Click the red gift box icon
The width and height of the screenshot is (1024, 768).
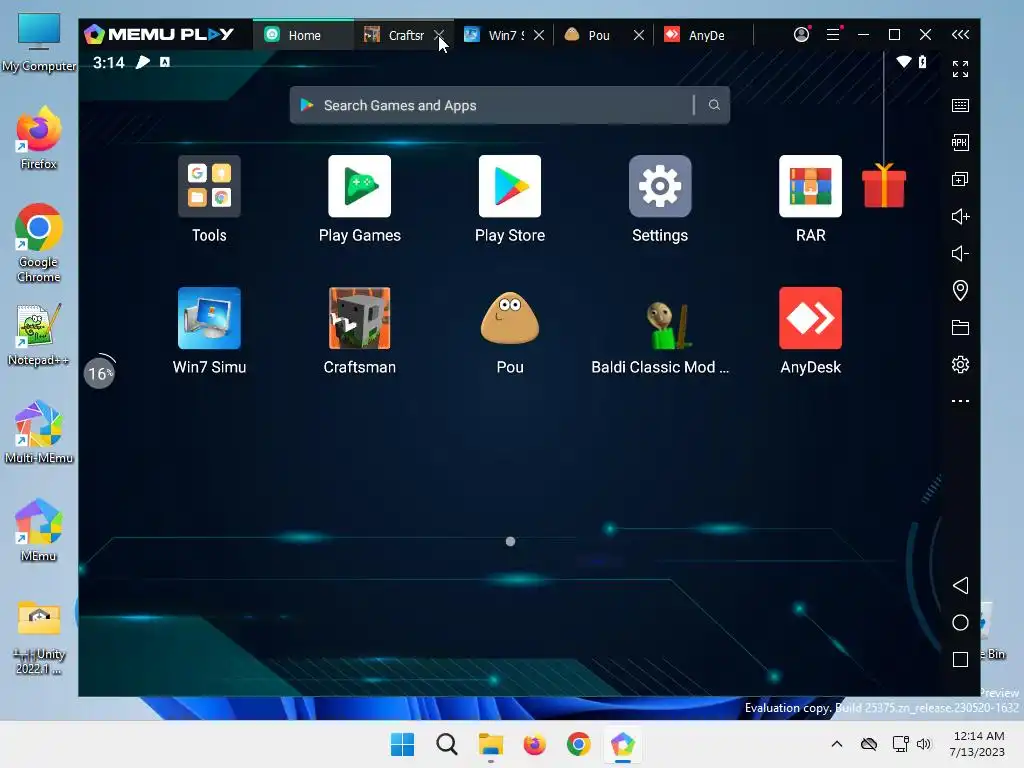(x=884, y=186)
